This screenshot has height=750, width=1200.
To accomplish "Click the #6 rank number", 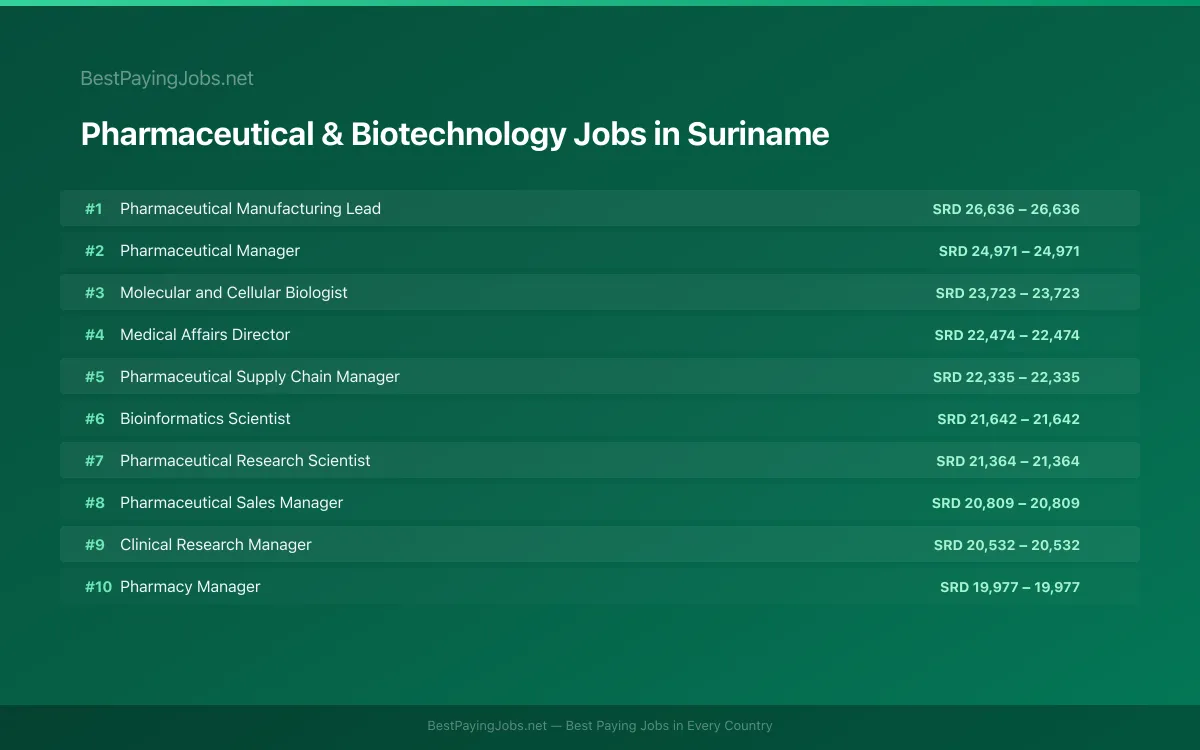I will [x=94, y=419].
